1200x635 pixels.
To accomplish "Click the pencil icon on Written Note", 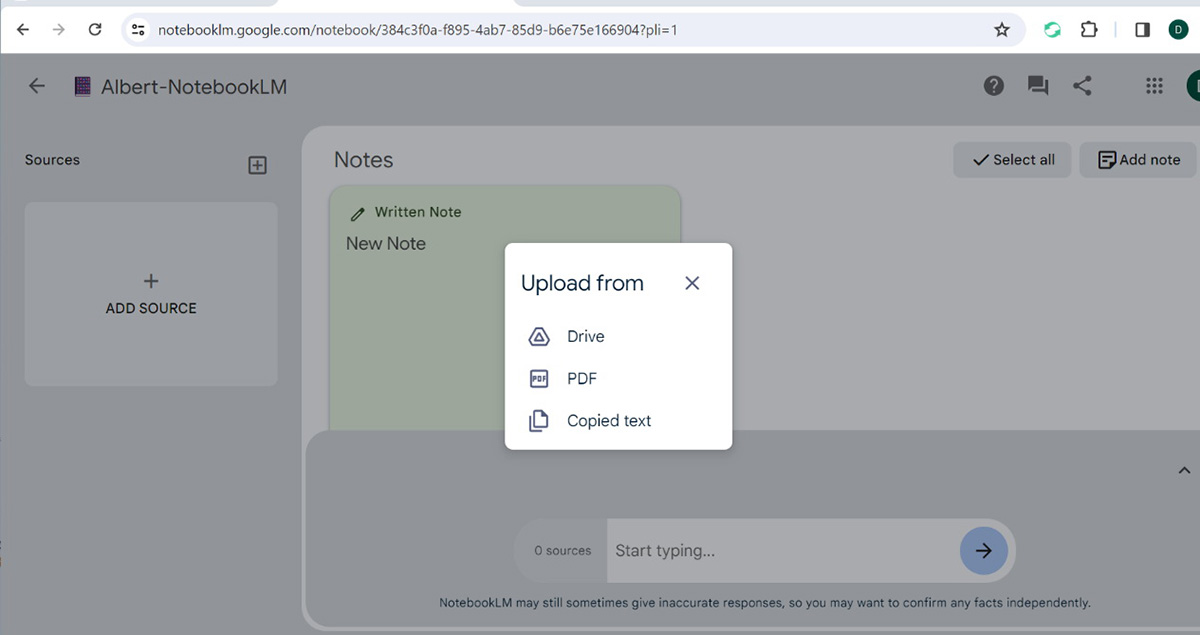I will point(358,213).
